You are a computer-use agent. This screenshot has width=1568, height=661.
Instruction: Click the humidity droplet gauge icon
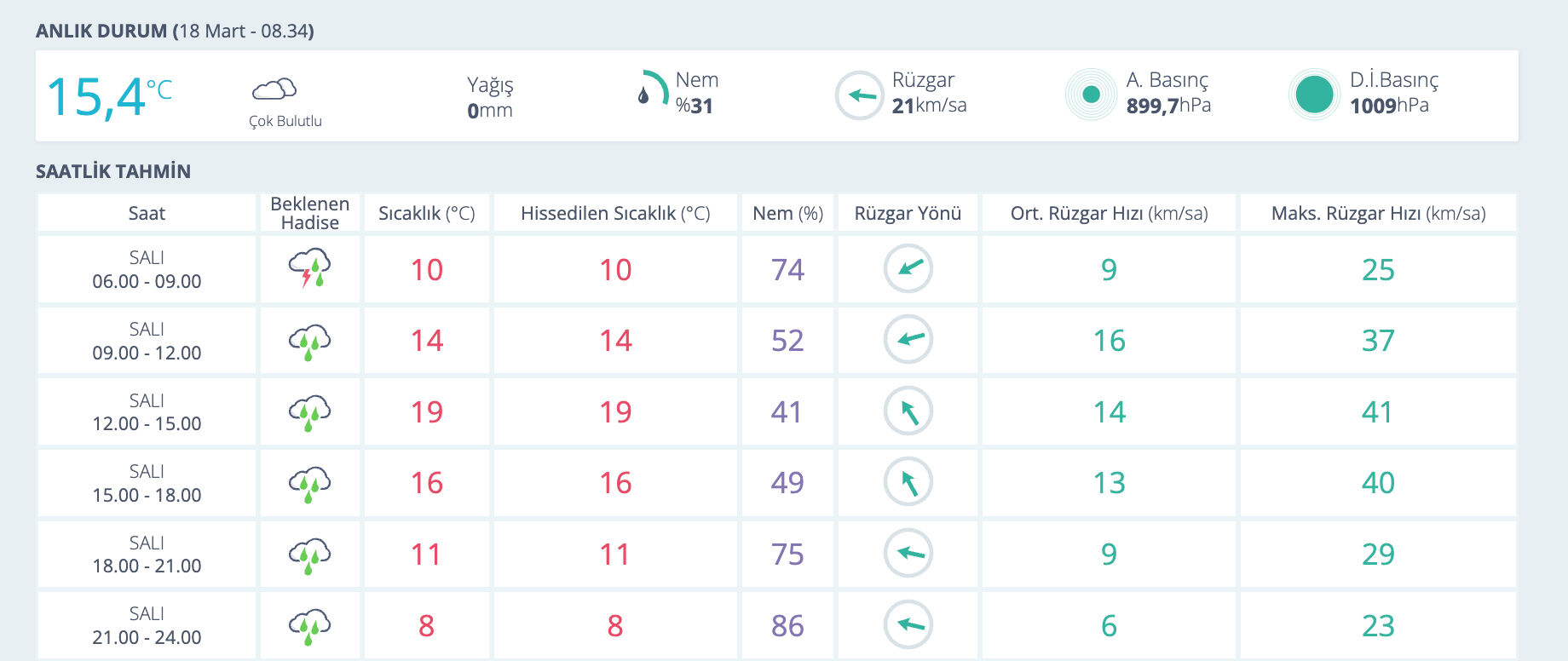652,89
